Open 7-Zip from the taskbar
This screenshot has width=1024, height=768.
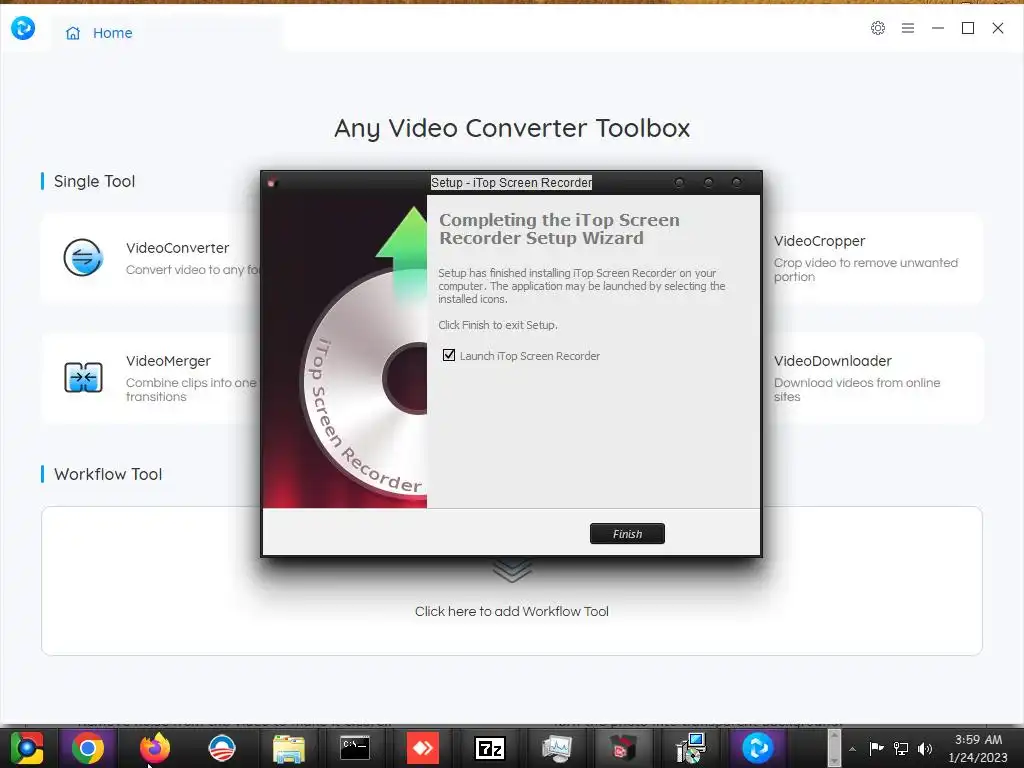(x=490, y=748)
